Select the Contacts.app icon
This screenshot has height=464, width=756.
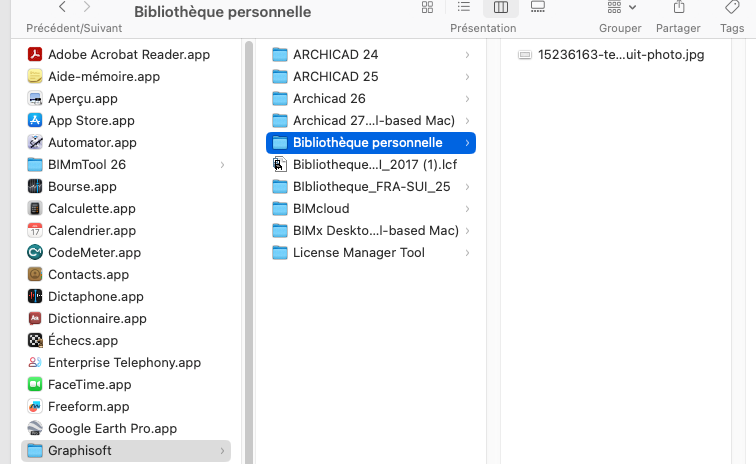(35, 274)
